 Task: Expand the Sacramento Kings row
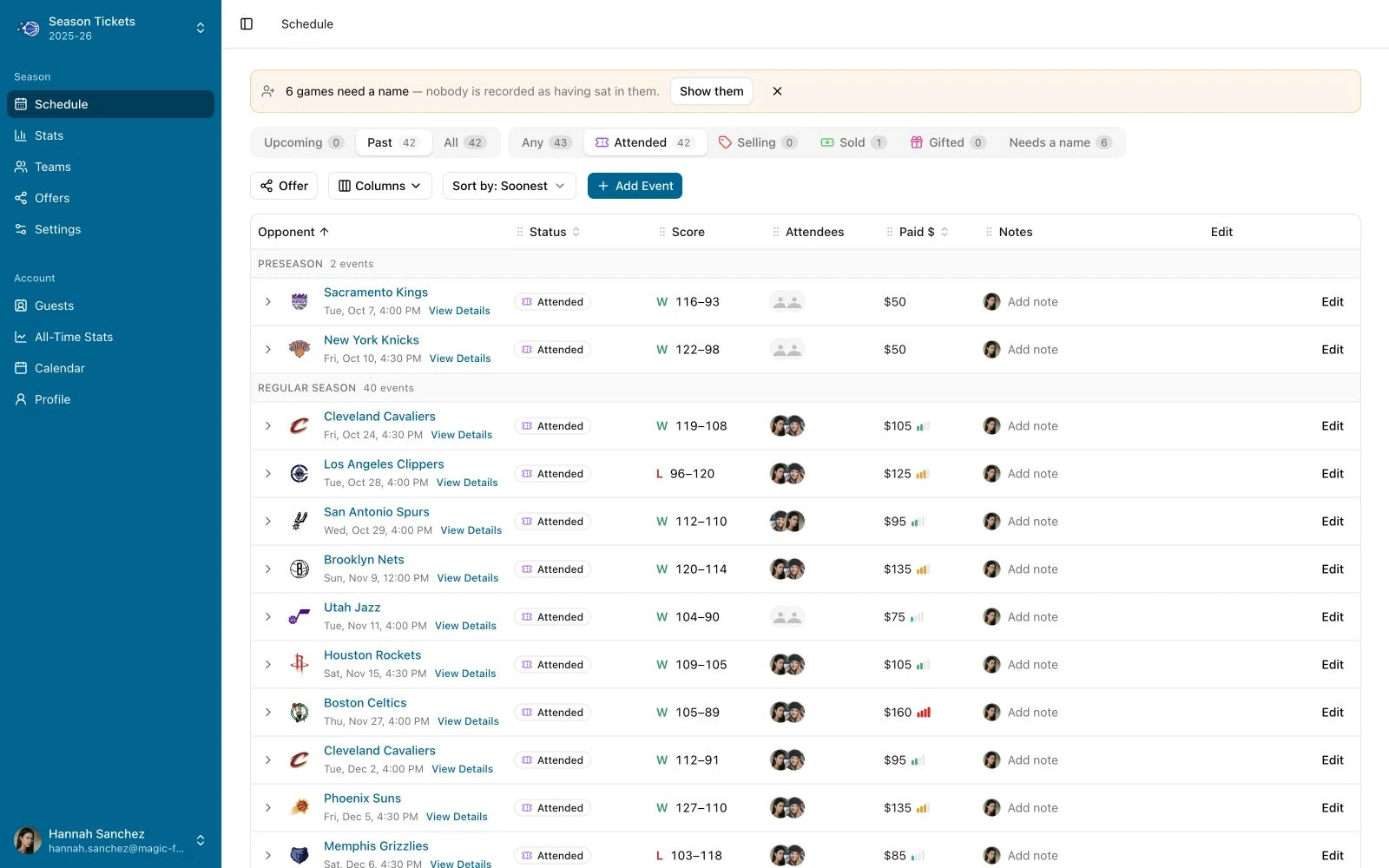[x=268, y=302]
